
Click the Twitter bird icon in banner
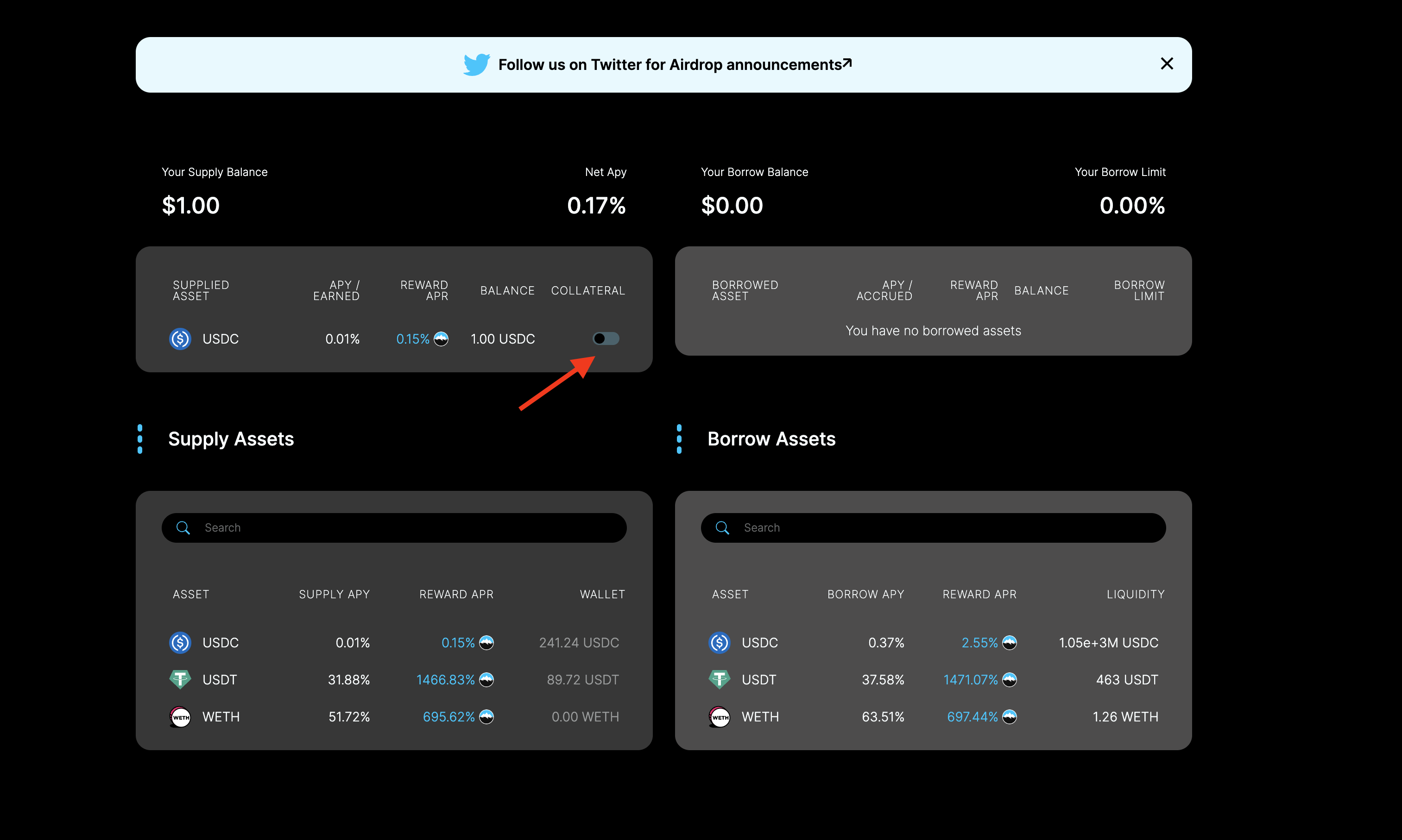point(476,64)
